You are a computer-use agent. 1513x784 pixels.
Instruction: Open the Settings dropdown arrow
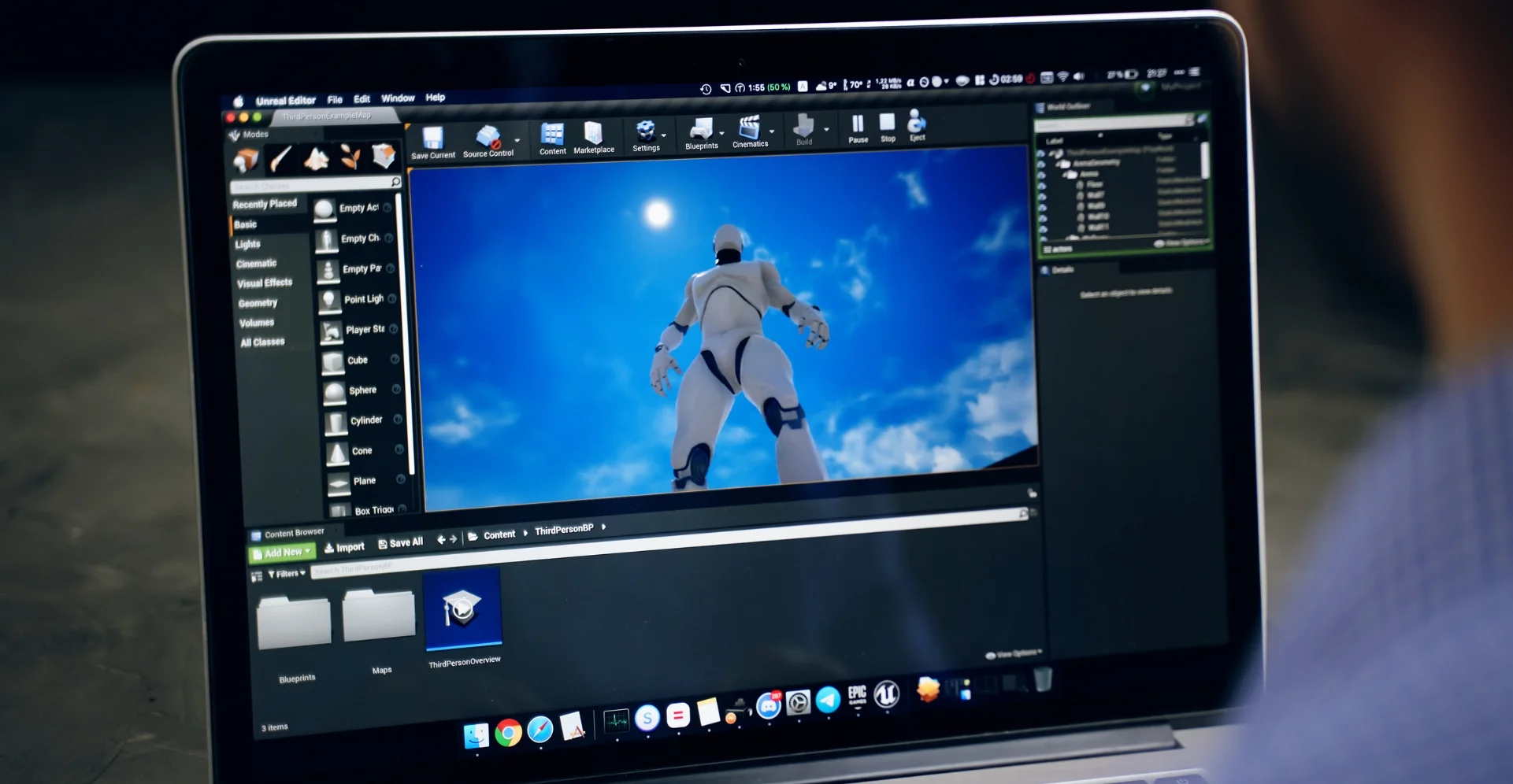click(664, 135)
